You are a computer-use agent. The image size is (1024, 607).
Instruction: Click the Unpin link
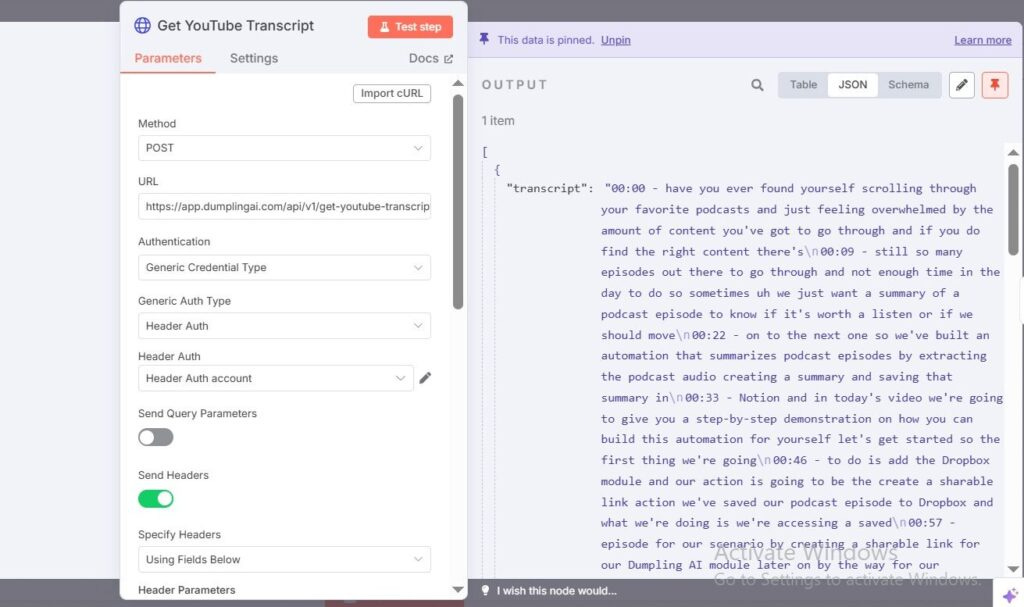click(x=616, y=40)
